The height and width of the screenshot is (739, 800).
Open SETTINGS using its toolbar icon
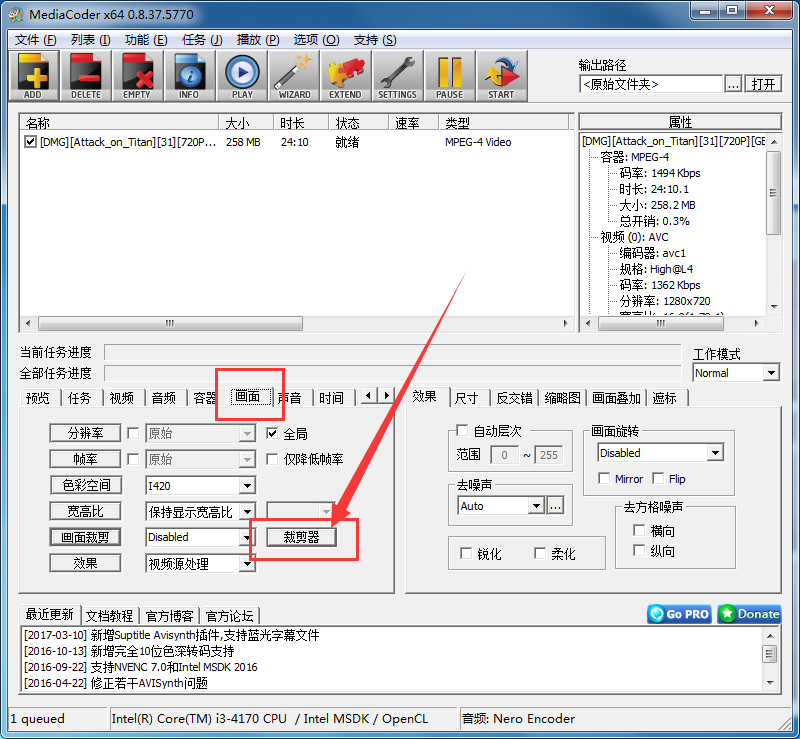click(398, 75)
